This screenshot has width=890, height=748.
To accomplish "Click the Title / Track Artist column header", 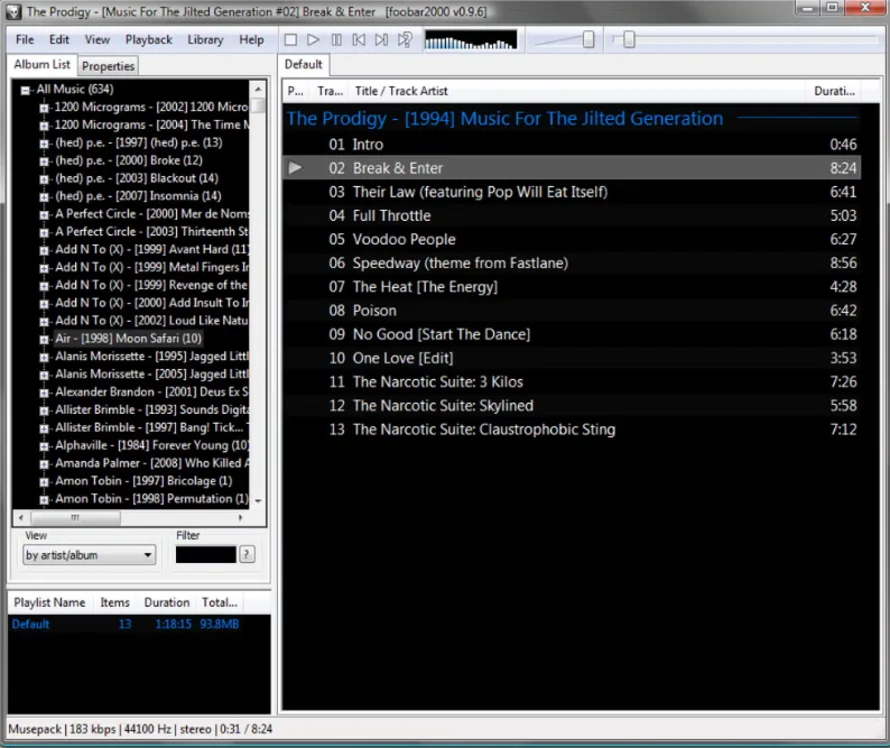I will point(577,91).
